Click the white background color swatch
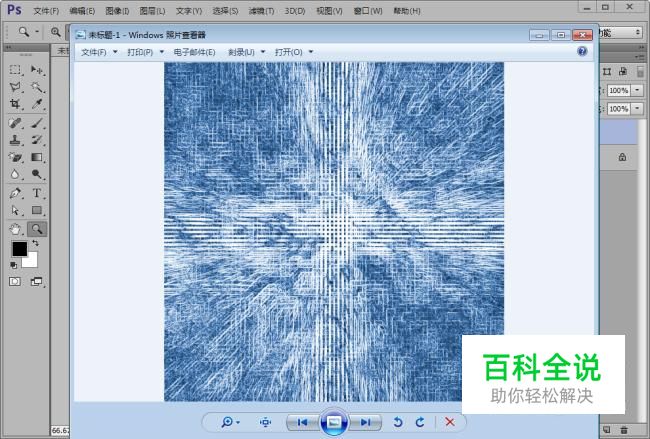This screenshot has height=439, width=650. tap(32, 261)
